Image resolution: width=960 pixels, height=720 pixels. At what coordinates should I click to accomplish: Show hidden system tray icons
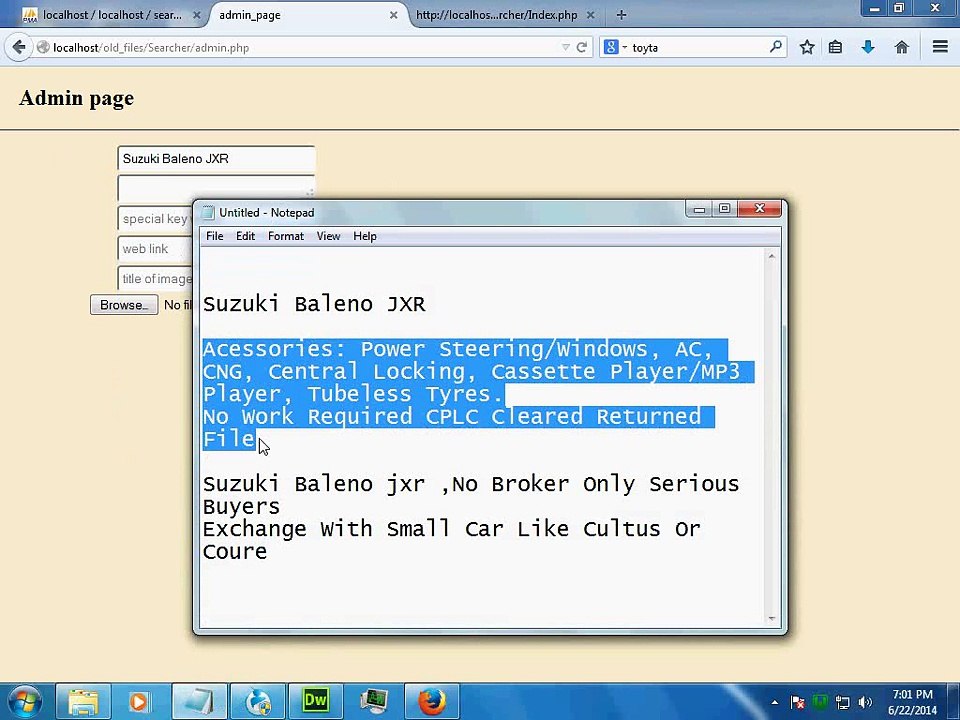coord(774,702)
